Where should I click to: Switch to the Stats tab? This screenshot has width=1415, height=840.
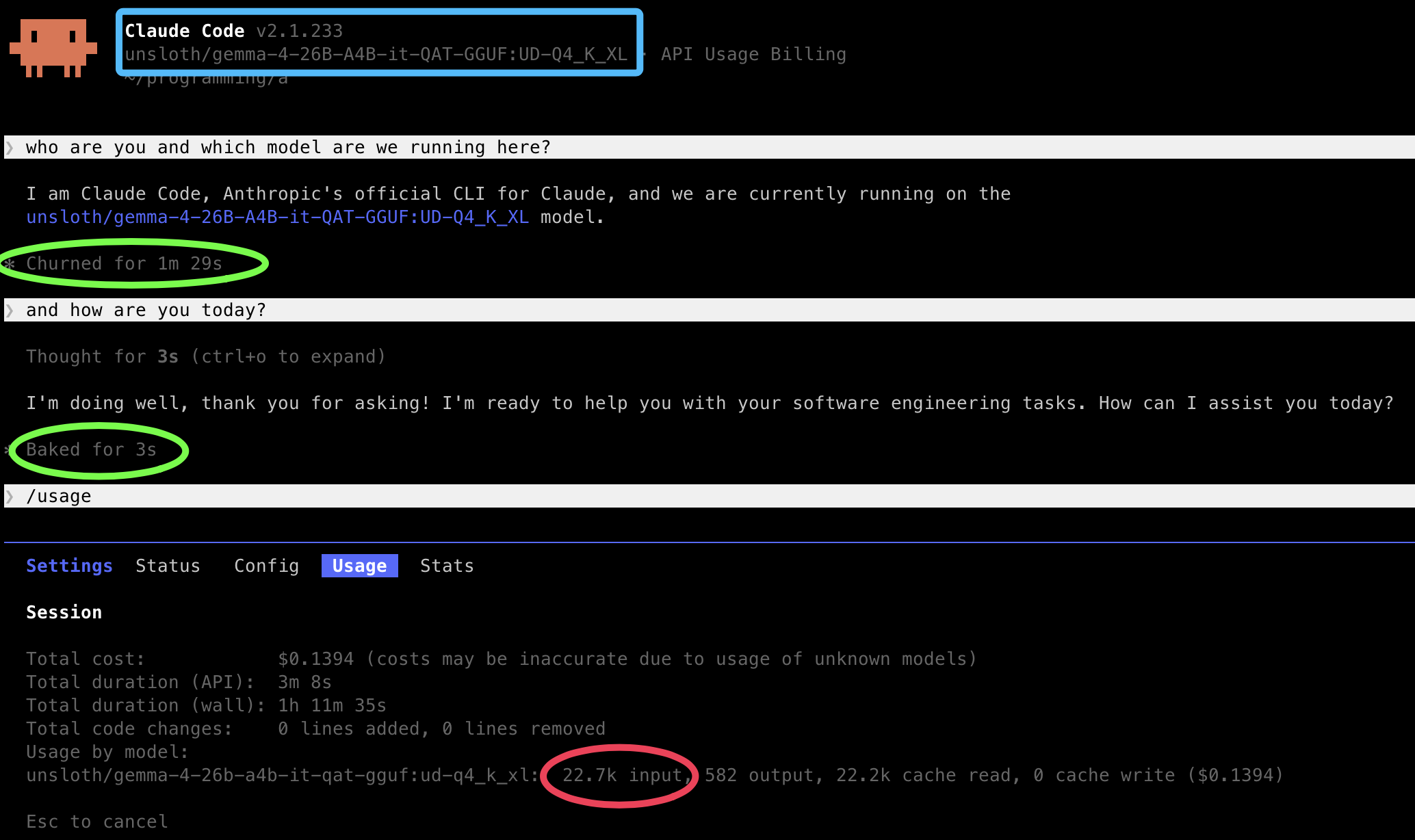[447, 566]
